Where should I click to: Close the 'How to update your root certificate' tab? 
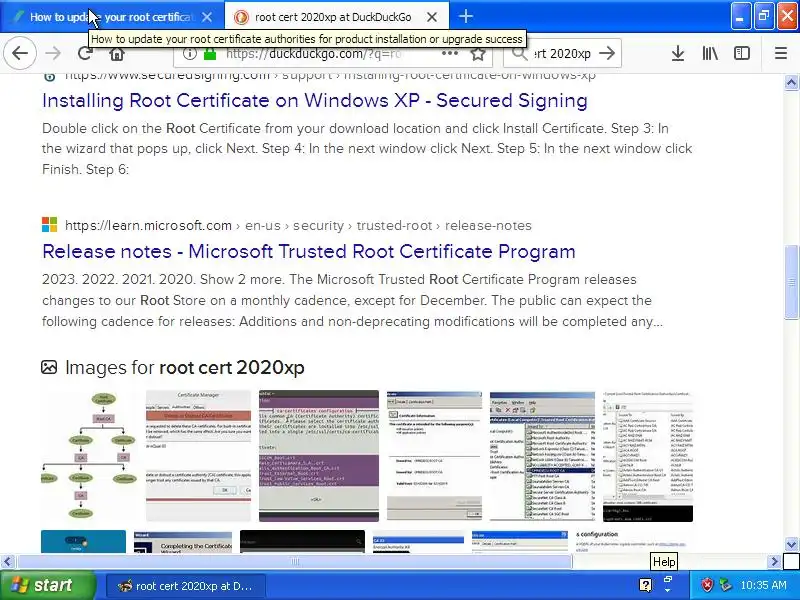[207, 17]
